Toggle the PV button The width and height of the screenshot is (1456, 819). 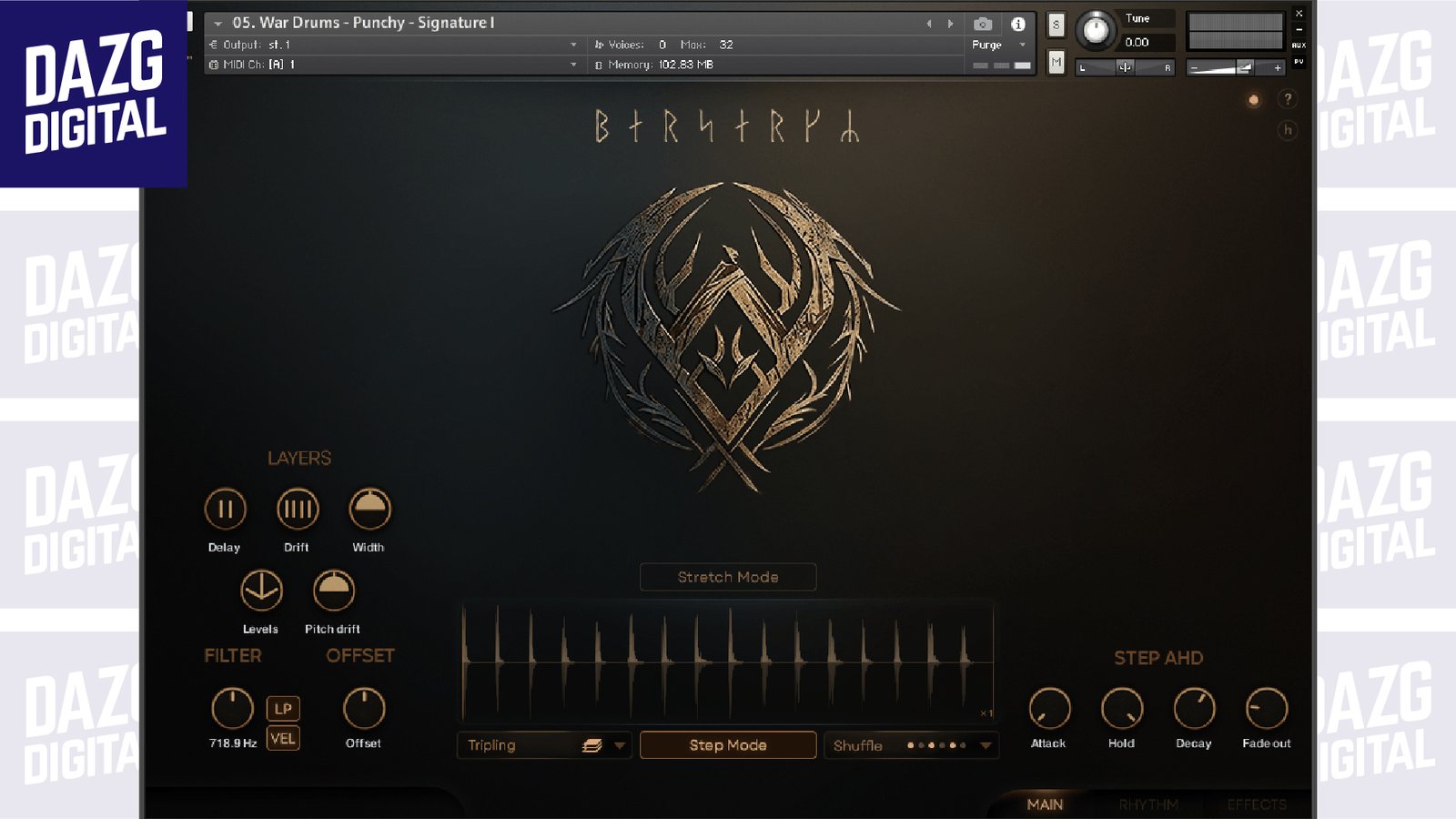[x=1299, y=62]
